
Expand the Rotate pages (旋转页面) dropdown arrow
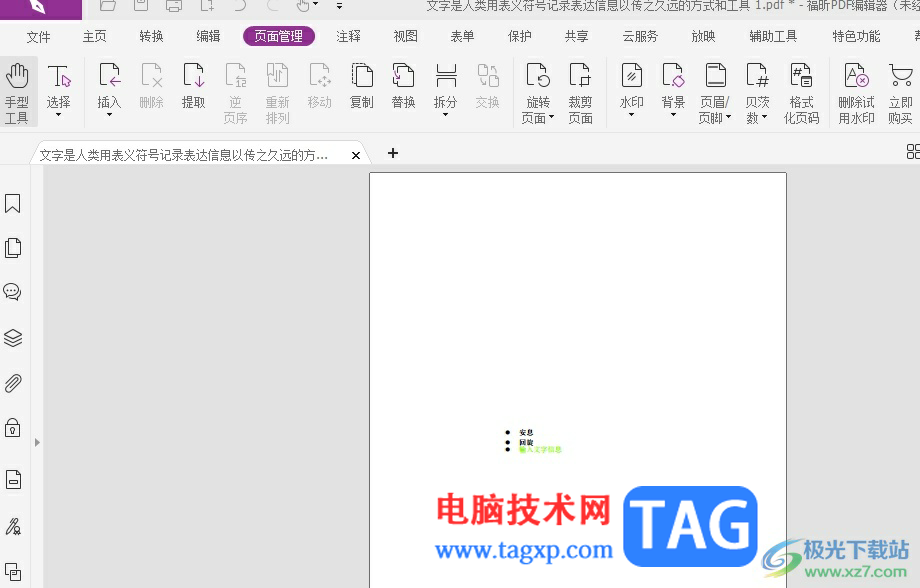(552, 117)
